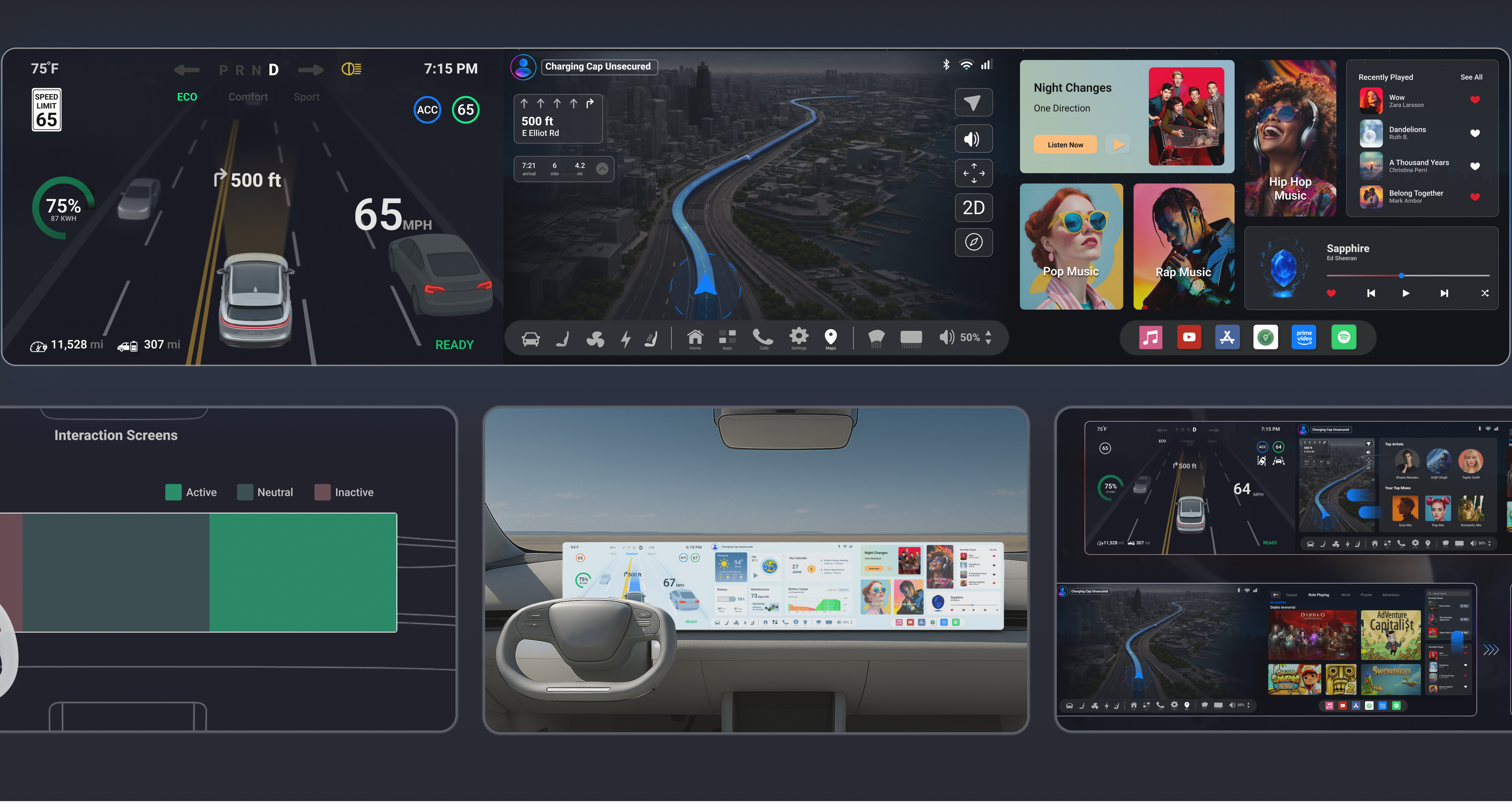Toggle shuffle in the Sapphire player
This screenshot has width=1512, height=811.
click(x=1484, y=293)
